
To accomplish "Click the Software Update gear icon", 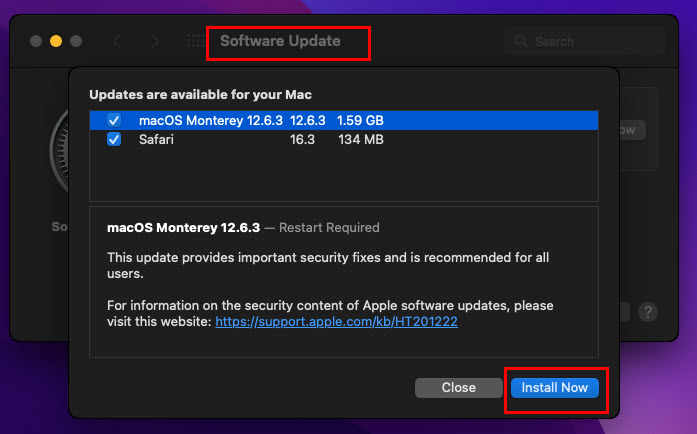I will (x=59, y=151).
